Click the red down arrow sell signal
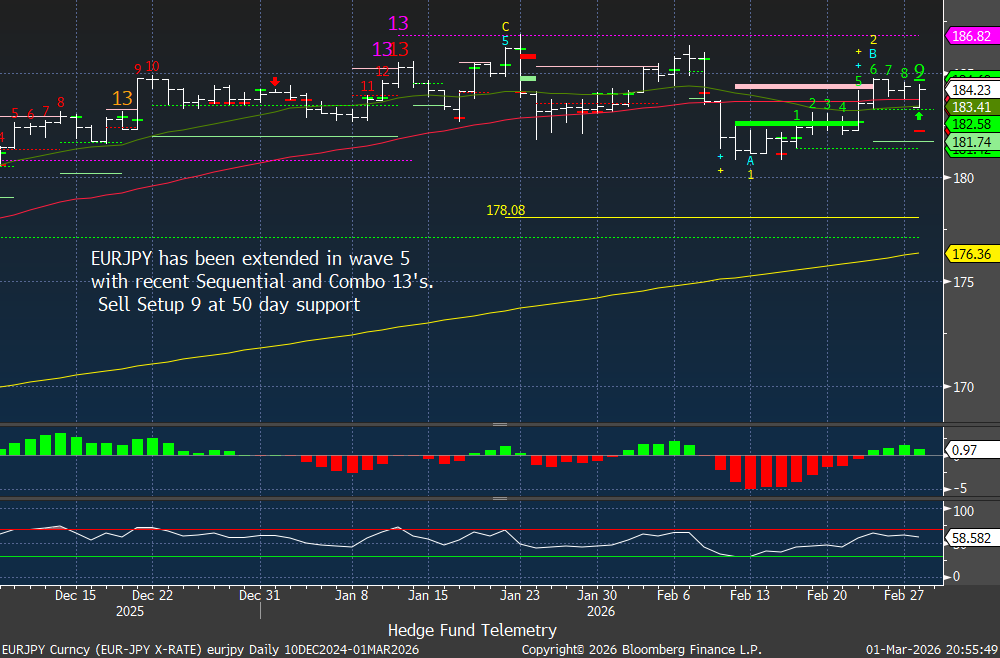1000x658 pixels. (275, 82)
